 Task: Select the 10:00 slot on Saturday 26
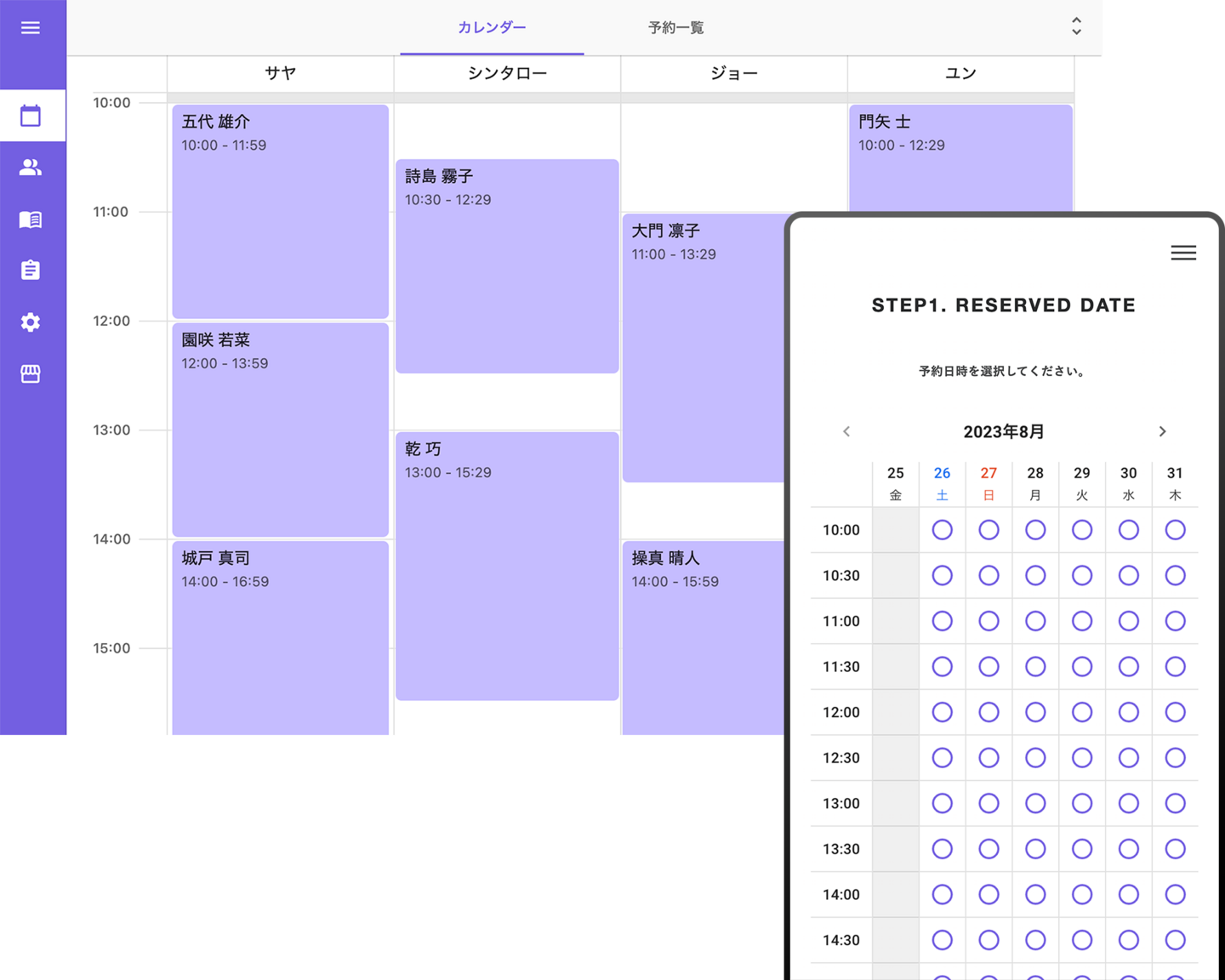coord(942,530)
